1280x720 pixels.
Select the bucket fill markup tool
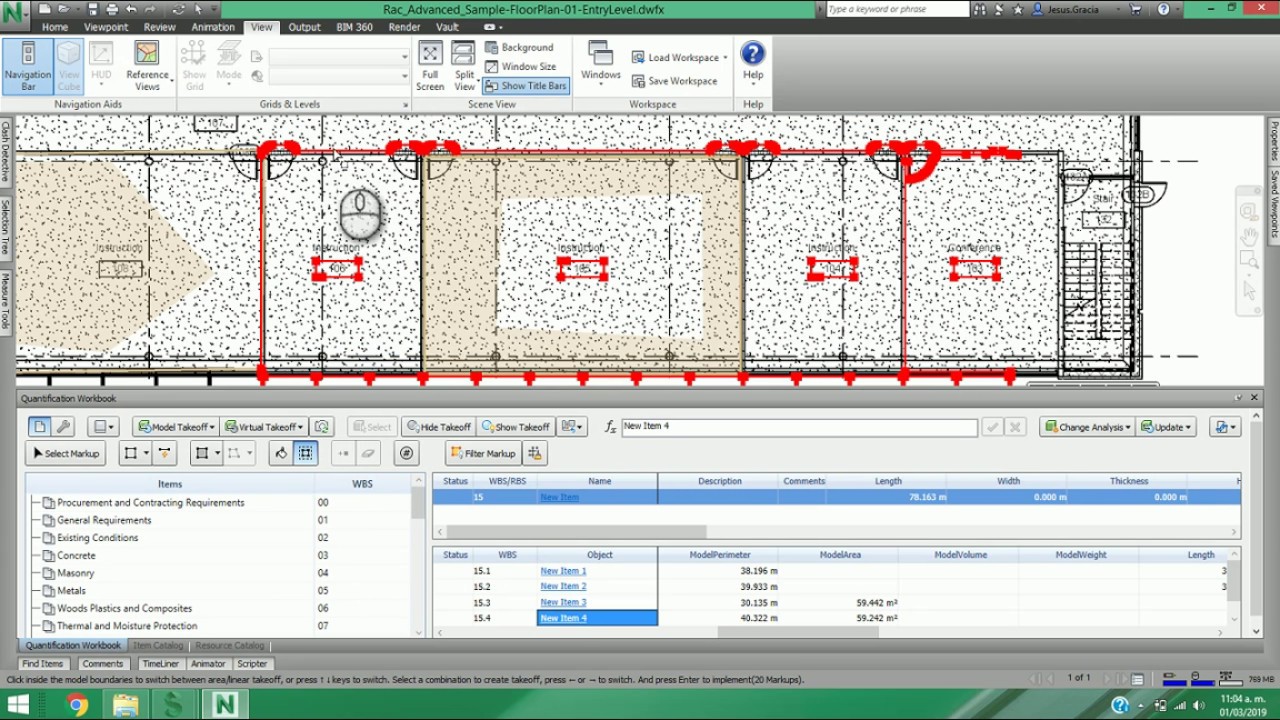[x=281, y=453]
